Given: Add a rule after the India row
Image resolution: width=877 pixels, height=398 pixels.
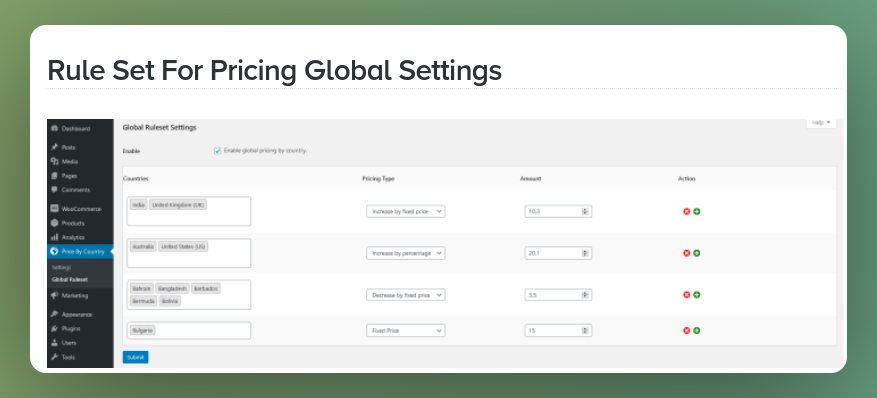Looking at the screenshot, I should point(697,211).
